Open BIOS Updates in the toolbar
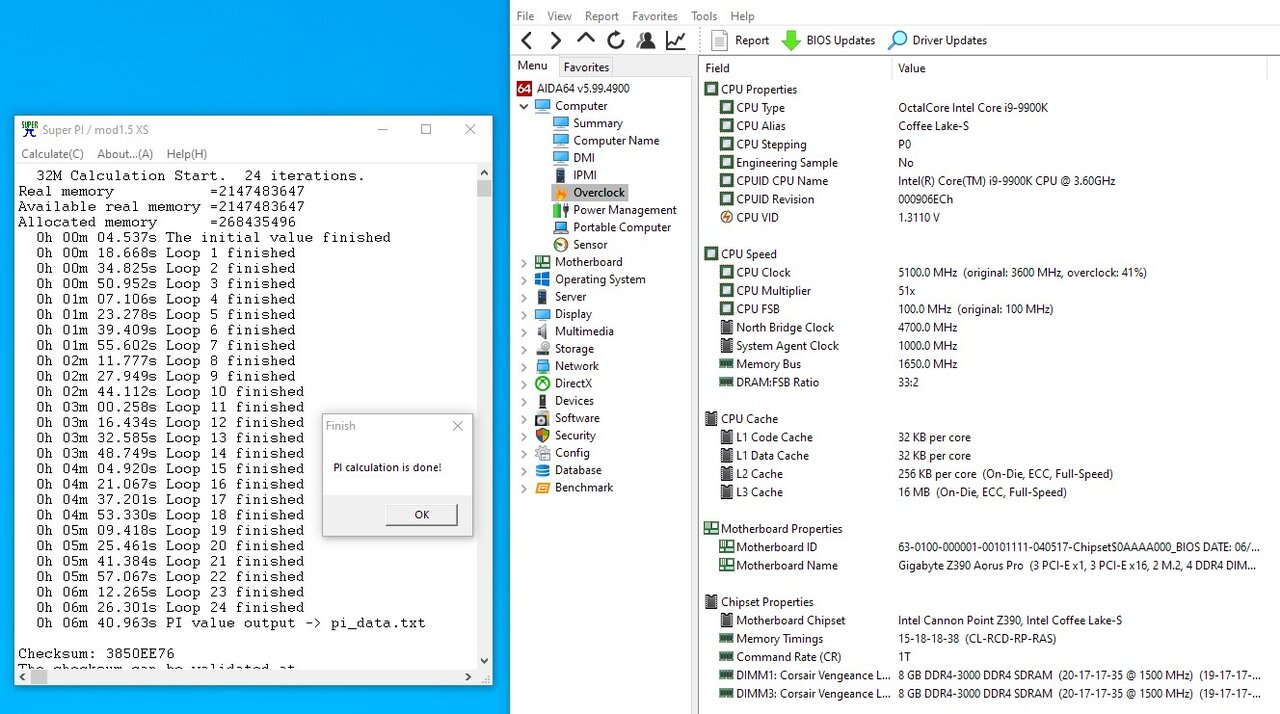1280x714 pixels. click(828, 40)
